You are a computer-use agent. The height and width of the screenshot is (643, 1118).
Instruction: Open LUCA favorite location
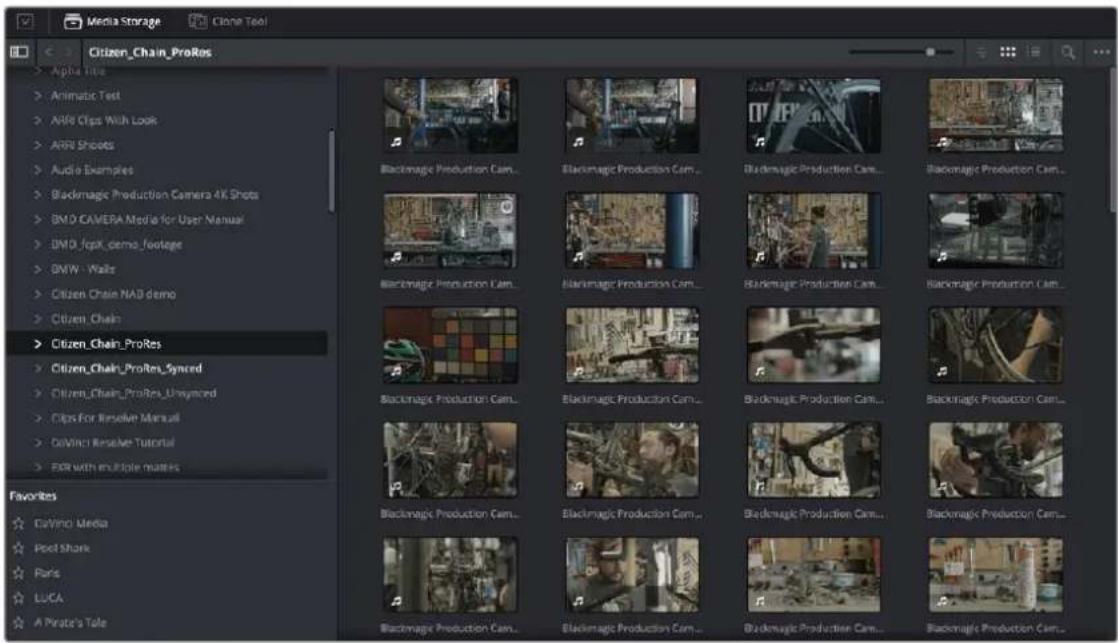point(48,598)
